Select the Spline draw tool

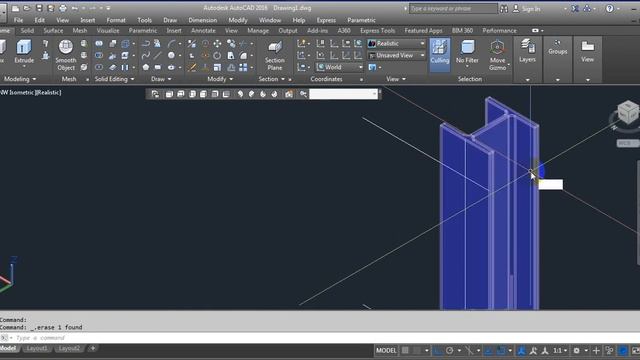[145, 55]
